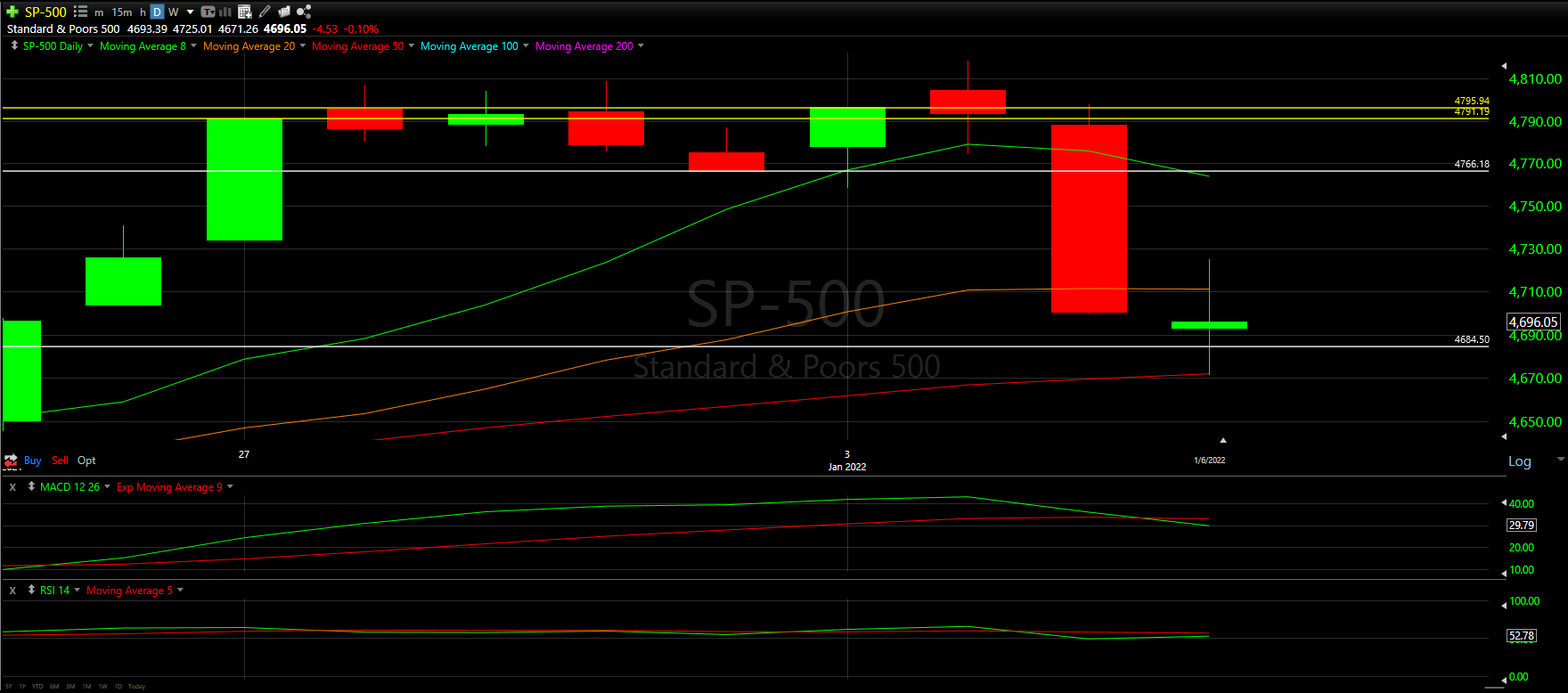Click the 4795.94 yellow line label
This screenshot has height=693, width=1568.
pos(1472,102)
